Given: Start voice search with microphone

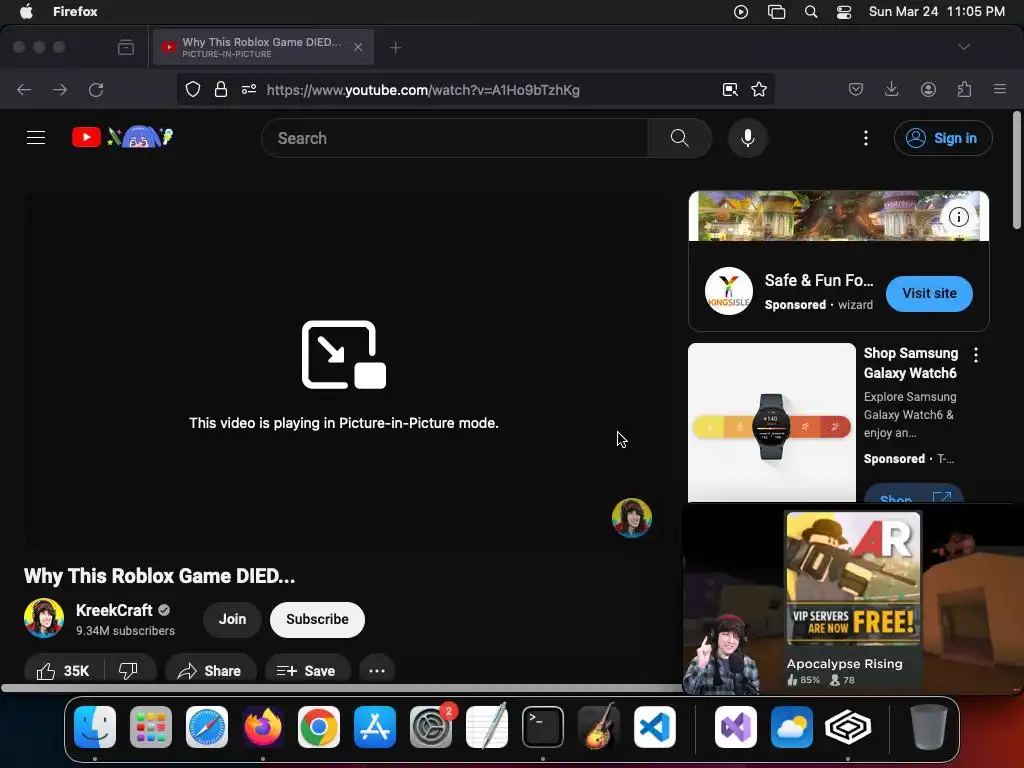Looking at the screenshot, I should [748, 138].
